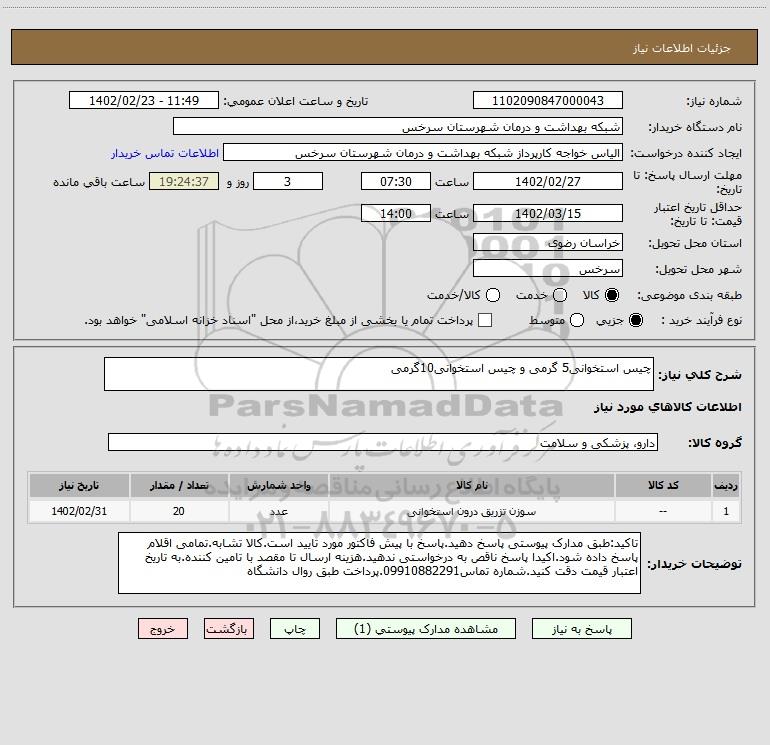
Task: Click the price validity date 1402/03/15
Action: click(548, 213)
